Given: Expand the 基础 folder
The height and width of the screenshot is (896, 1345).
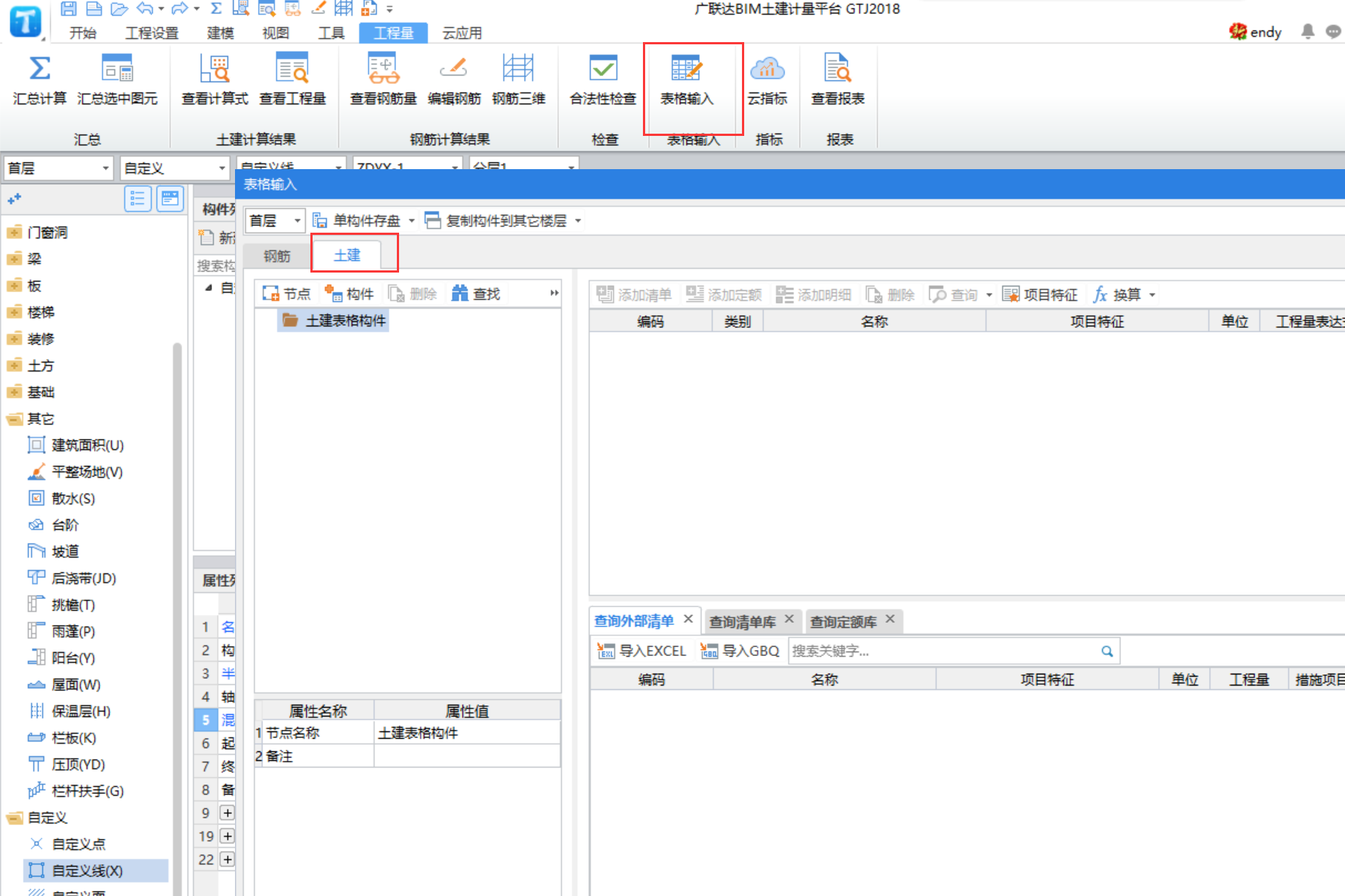Looking at the screenshot, I should 14,392.
